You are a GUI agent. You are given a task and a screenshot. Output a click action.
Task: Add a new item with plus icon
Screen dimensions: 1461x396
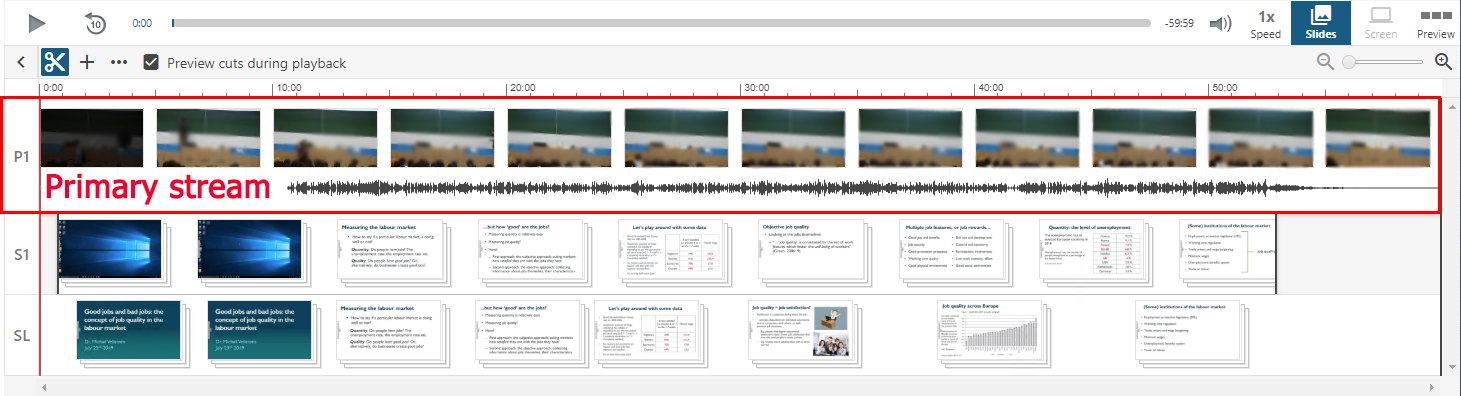87,62
